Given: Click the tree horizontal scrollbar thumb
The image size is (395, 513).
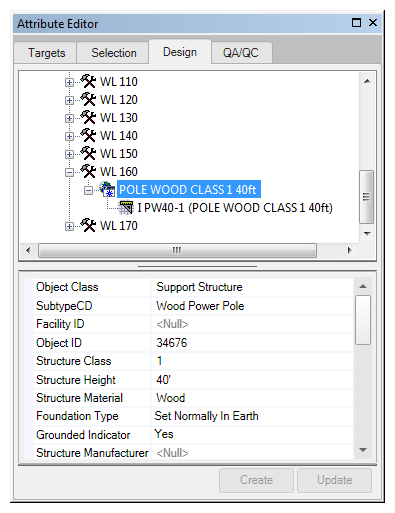Looking at the screenshot, I should 177,250.
